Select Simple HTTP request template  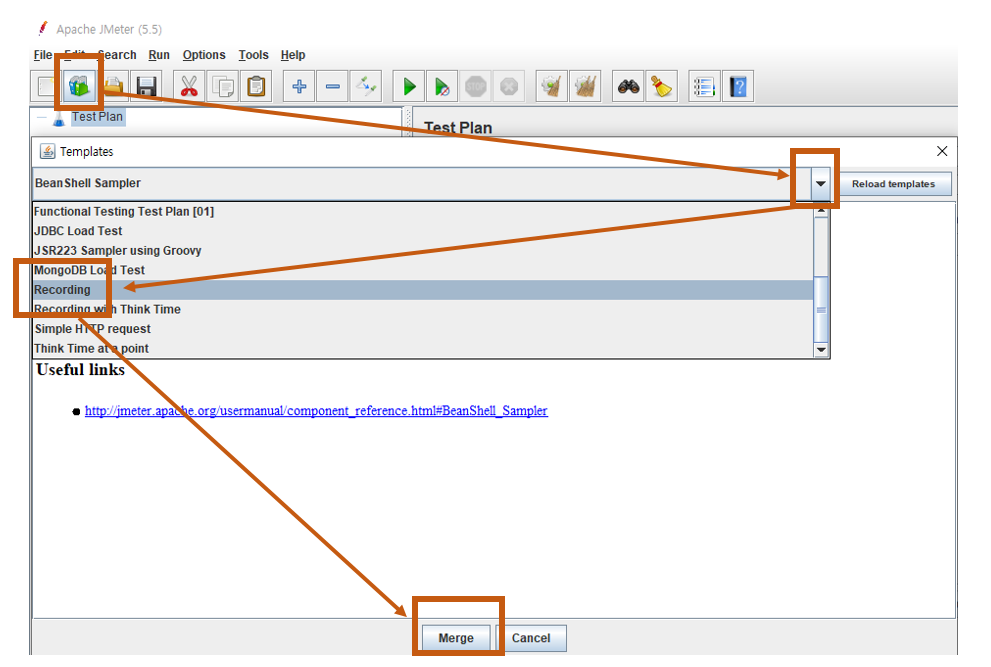pyautogui.click(x=422, y=329)
